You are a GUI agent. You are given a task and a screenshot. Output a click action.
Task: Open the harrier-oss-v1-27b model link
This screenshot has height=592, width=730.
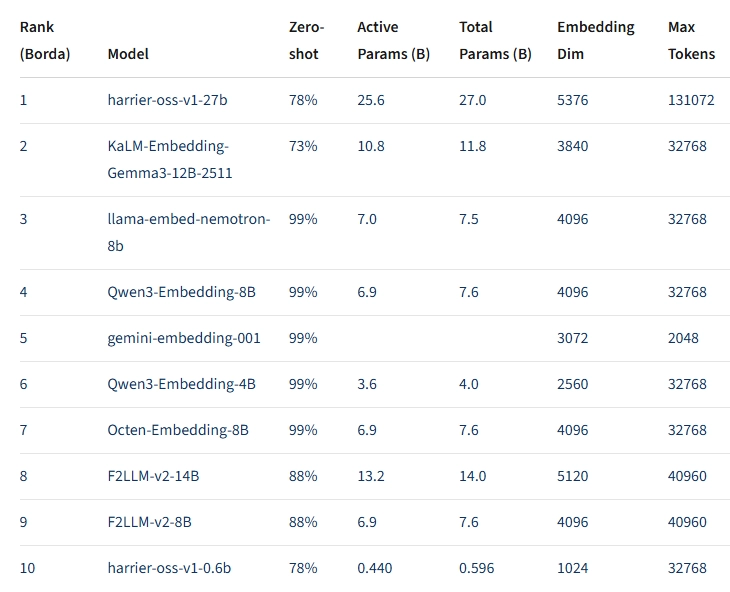(x=169, y=100)
